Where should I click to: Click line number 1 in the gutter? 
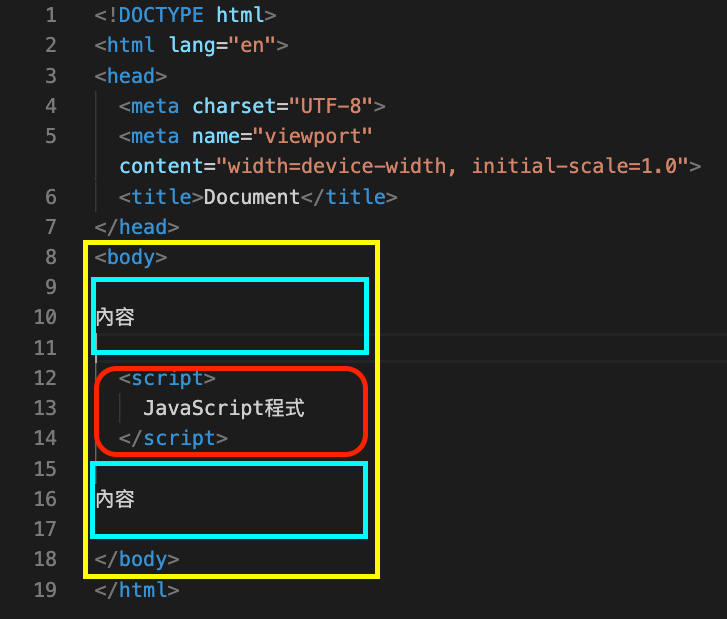click(51, 15)
